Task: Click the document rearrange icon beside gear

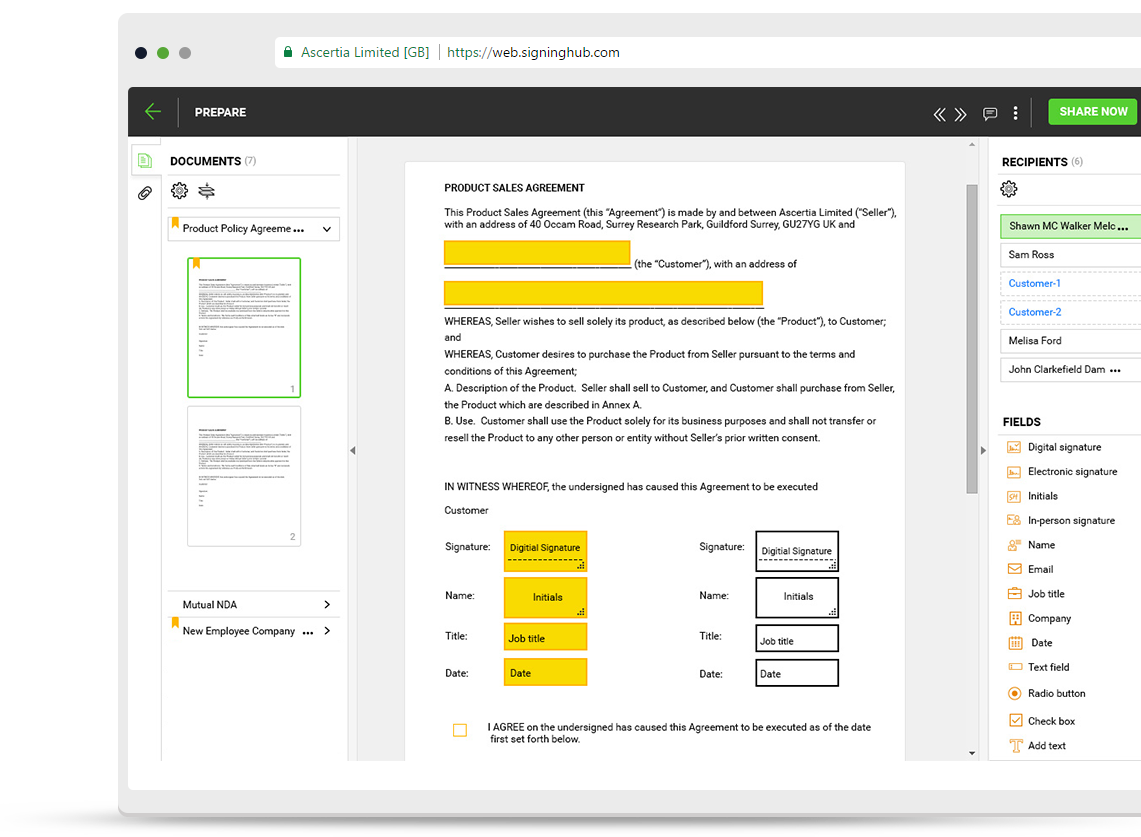Action: point(206,191)
